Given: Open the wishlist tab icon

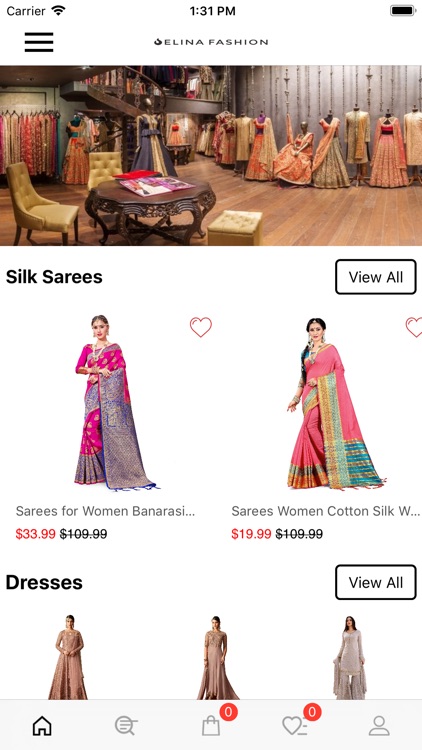Looking at the screenshot, I should coord(295,726).
